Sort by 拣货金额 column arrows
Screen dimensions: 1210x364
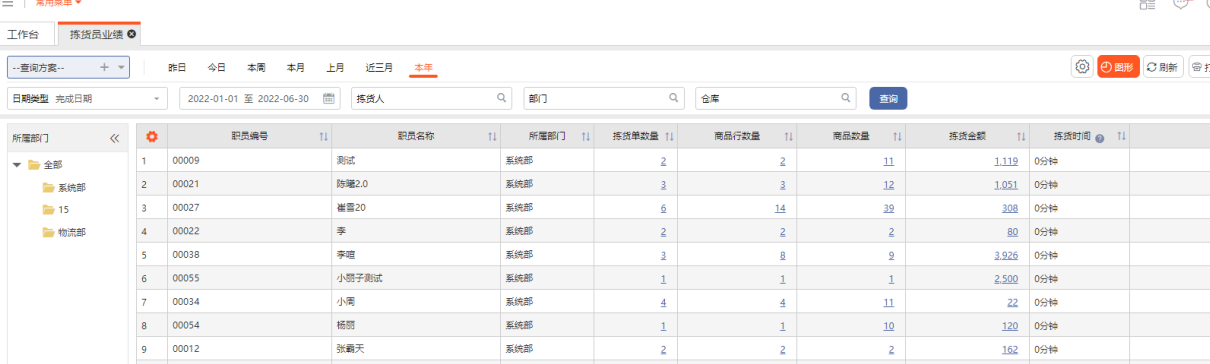(x=1021, y=136)
